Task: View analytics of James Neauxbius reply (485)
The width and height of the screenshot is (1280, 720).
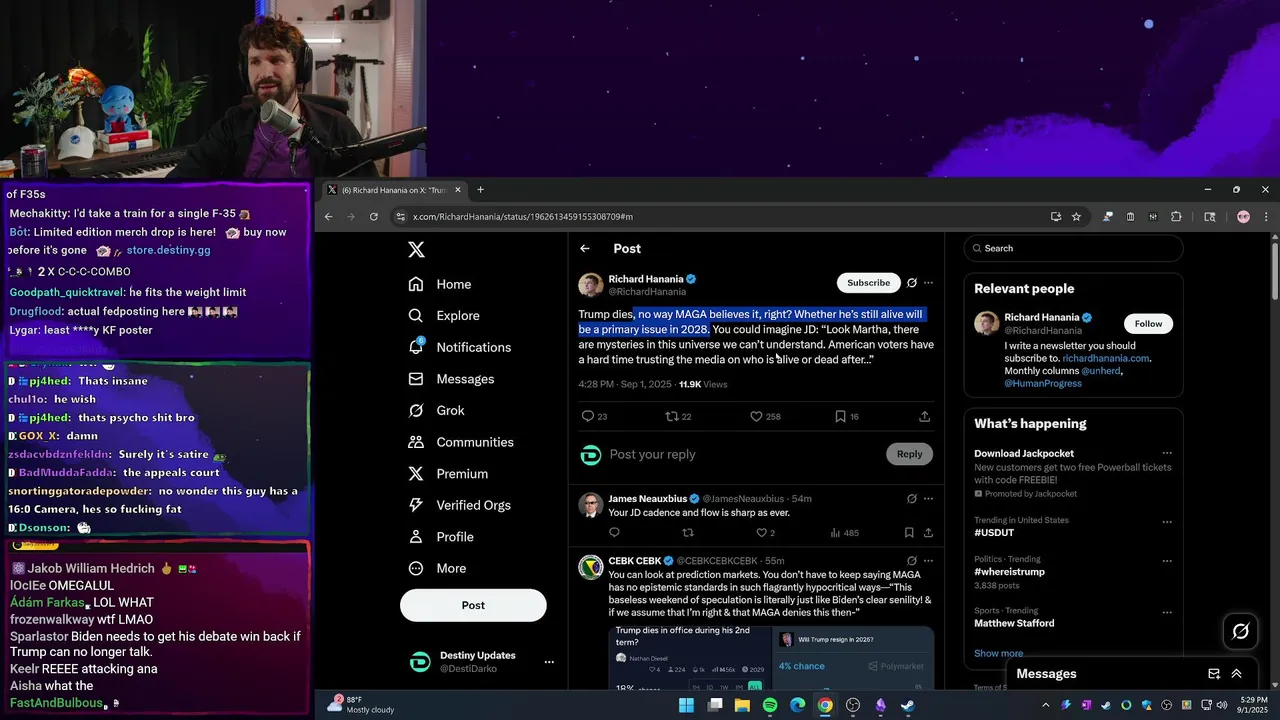Action: [x=844, y=533]
